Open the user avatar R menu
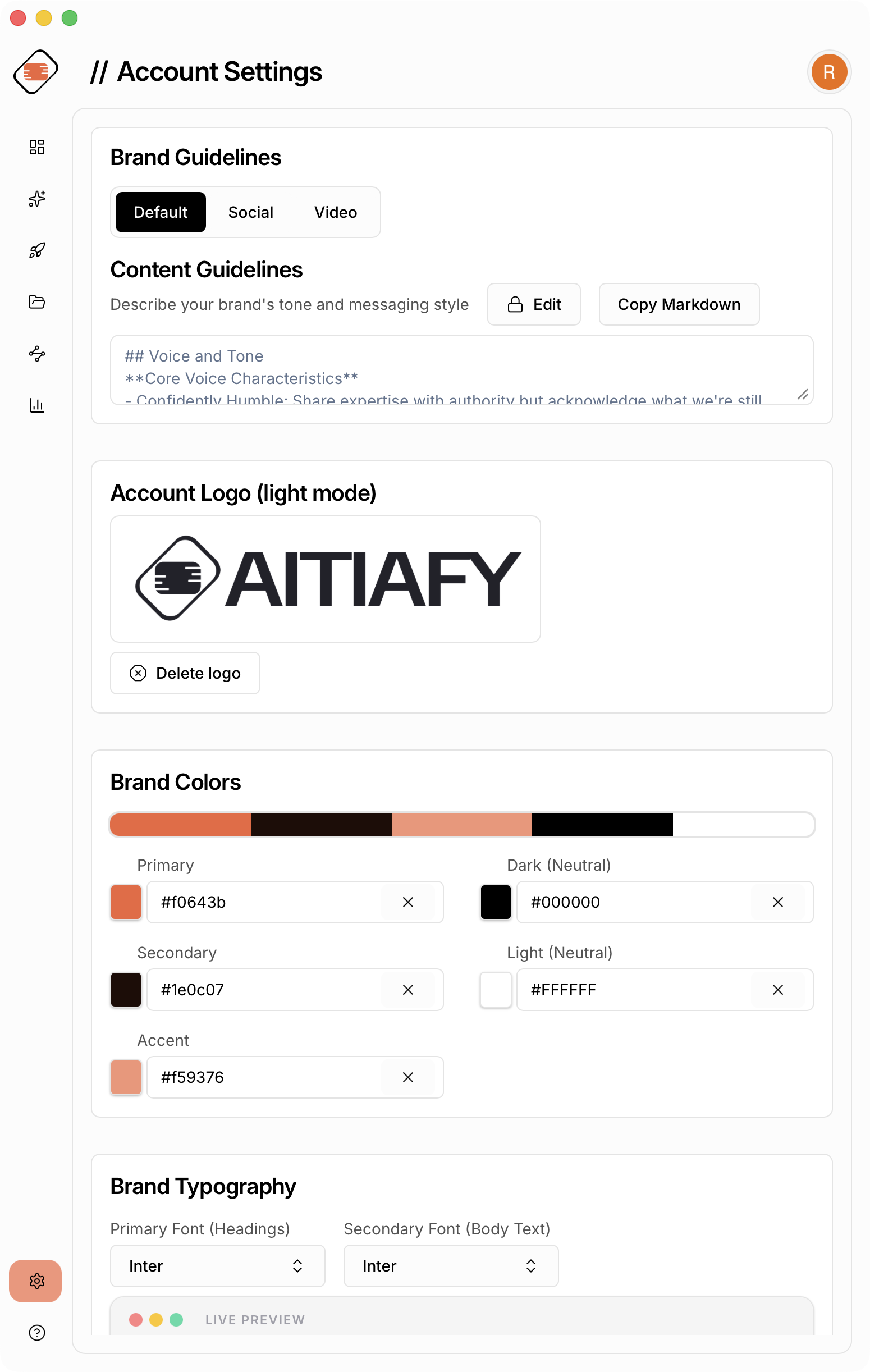870x1372 pixels. pyautogui.click(x=829, y=72)
